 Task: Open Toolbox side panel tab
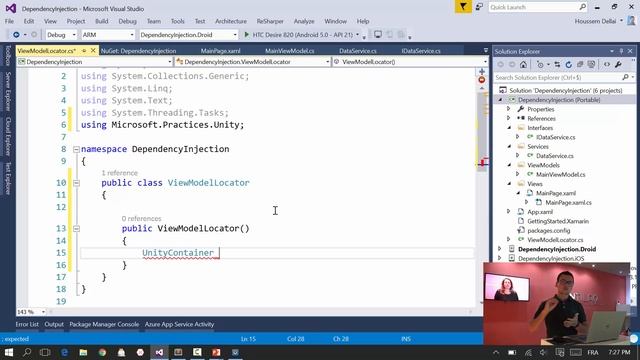tap(7, 56)
